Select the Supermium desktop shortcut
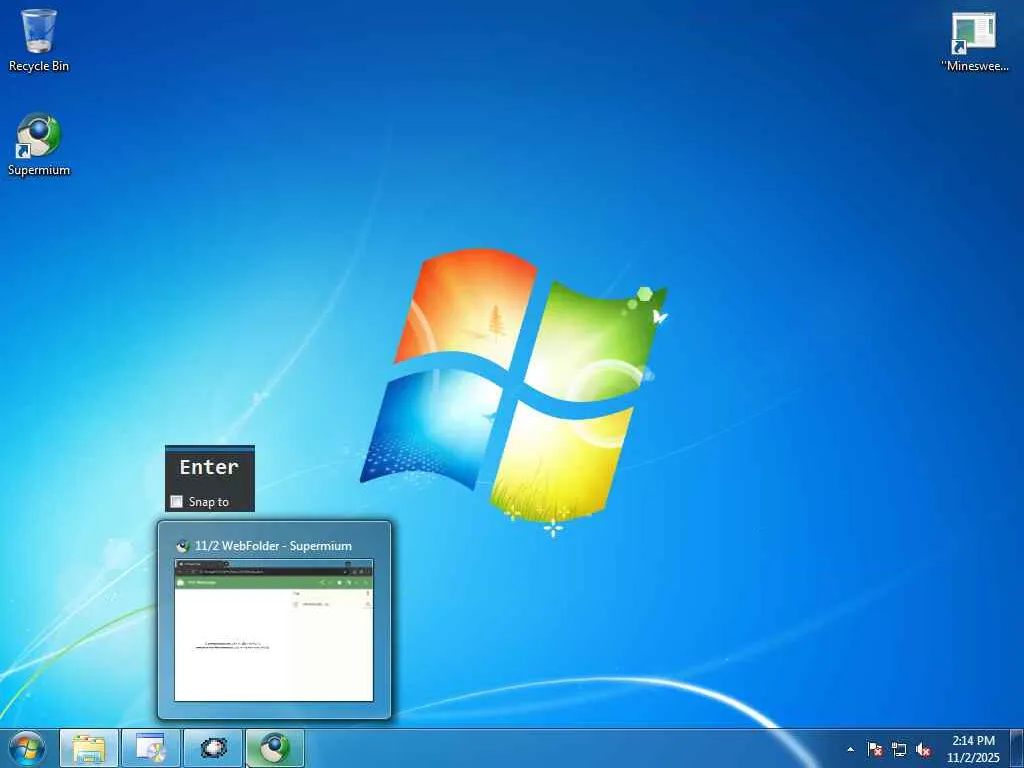This screenshot has height=768, width=1024. [x=39, y=144]
